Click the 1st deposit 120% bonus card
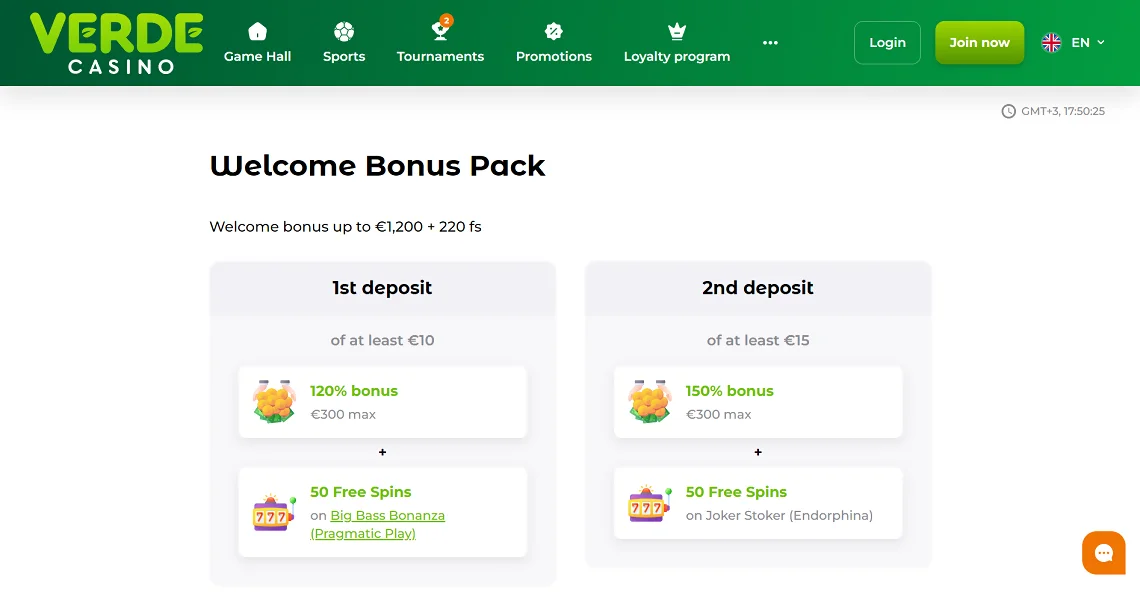This screenshot has width=1140, height=595. click(382, 401)
